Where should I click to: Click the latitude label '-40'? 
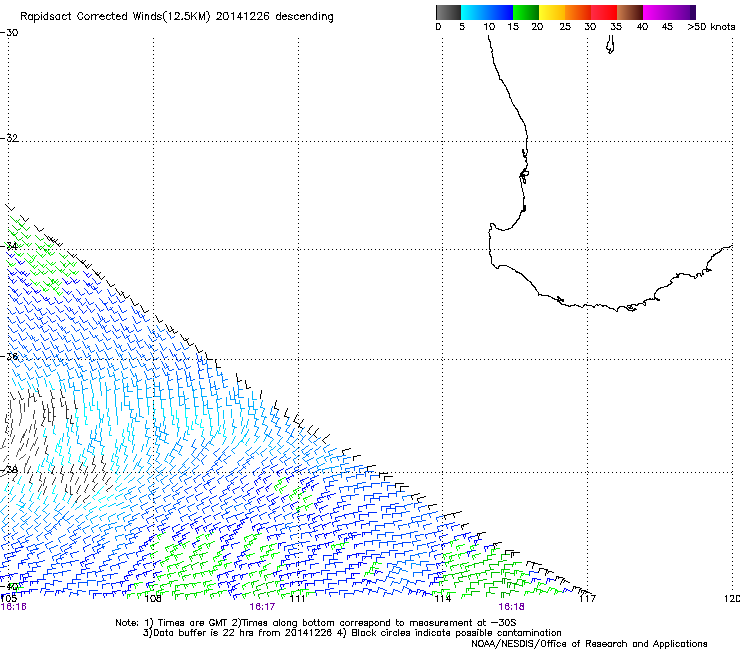click(9, 586)
